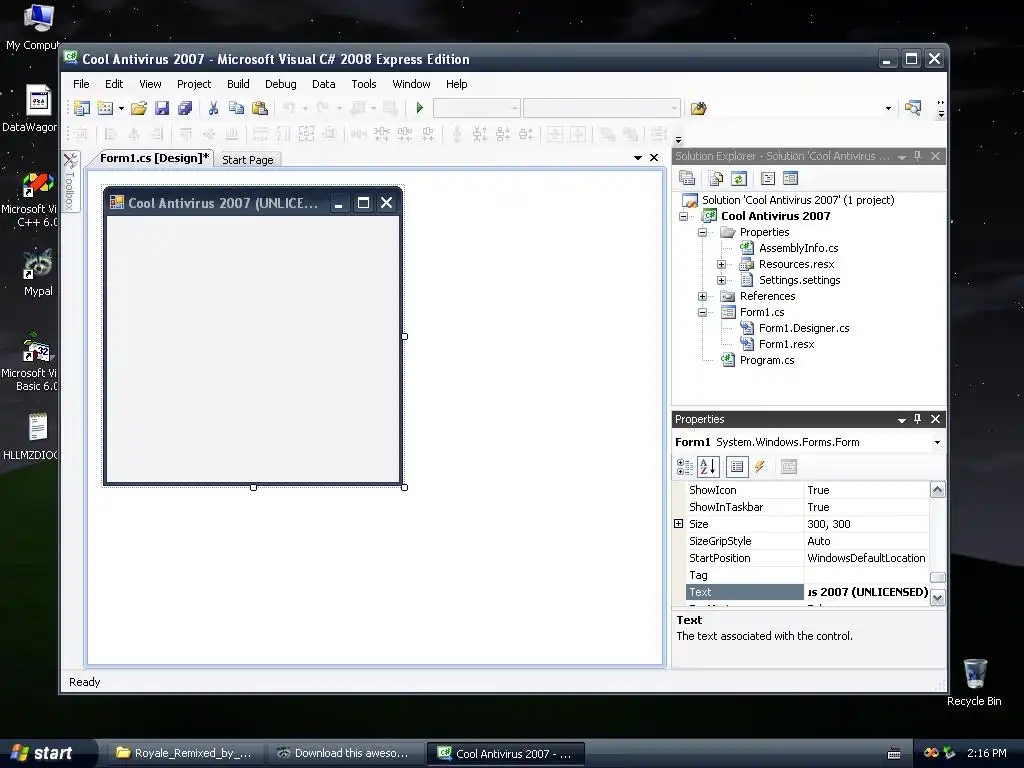
Task: Select Form1.Designer.cs in Solution Explorer
Action: [804, 328]
